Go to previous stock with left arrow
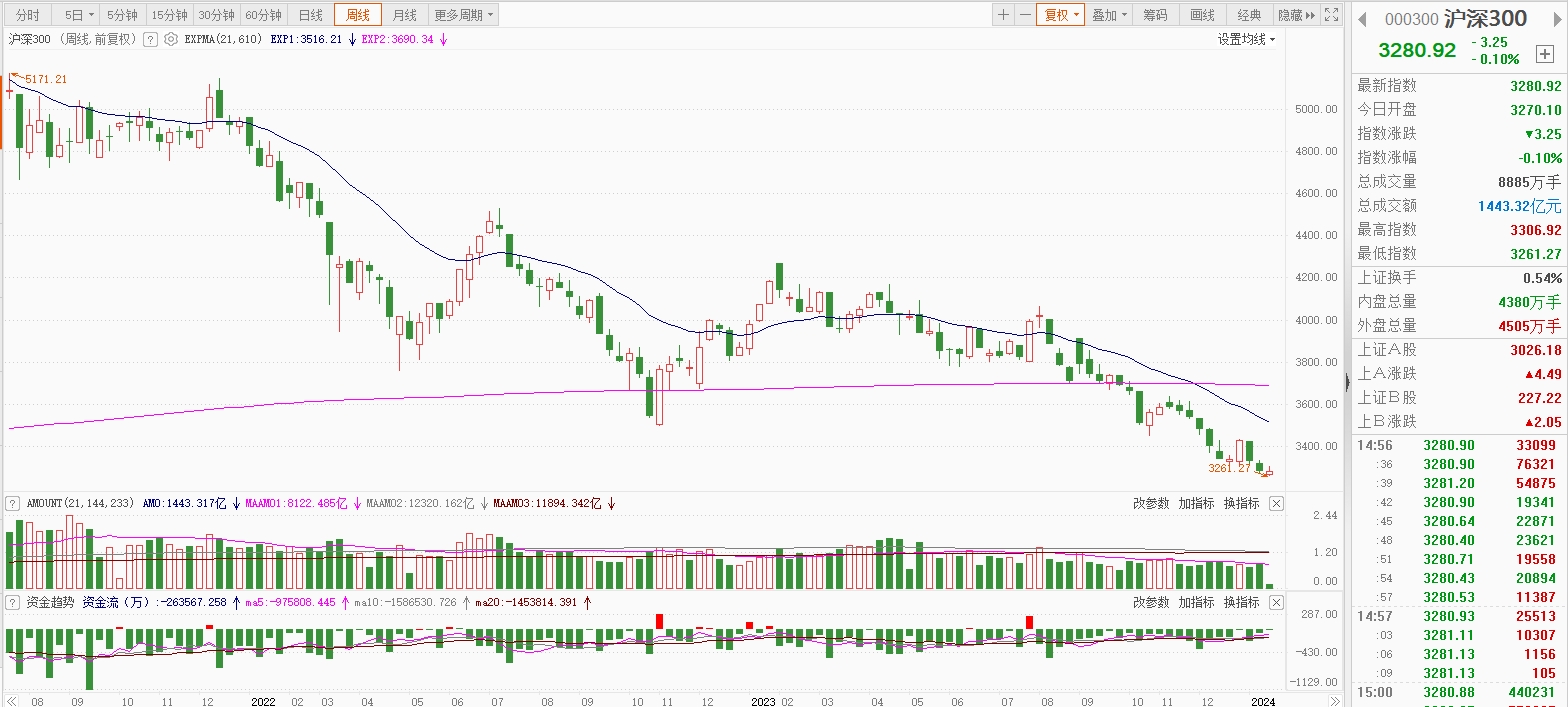This screenshot has width=1568, height=707. (x=1364, y=18)
